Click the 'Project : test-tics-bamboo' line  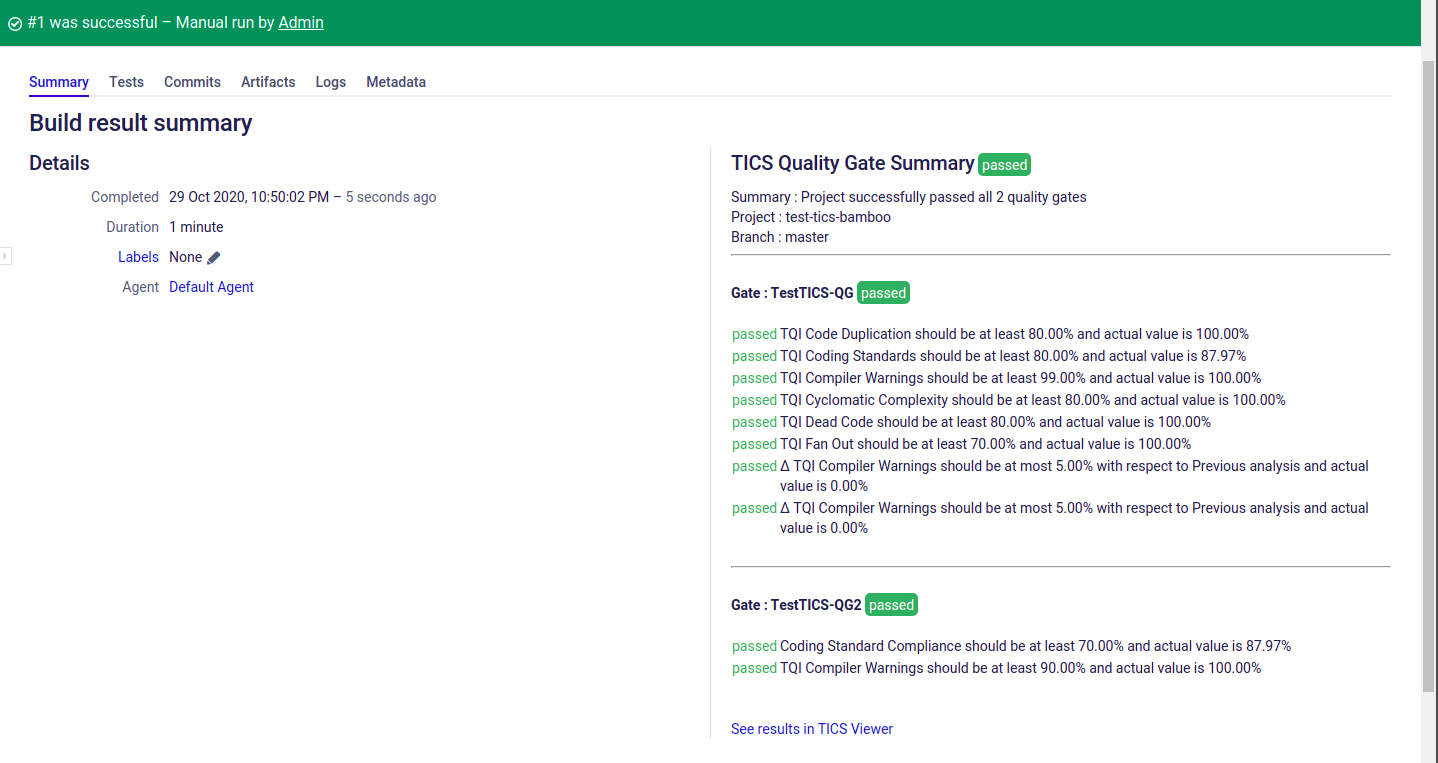click(x=811, y=217)
